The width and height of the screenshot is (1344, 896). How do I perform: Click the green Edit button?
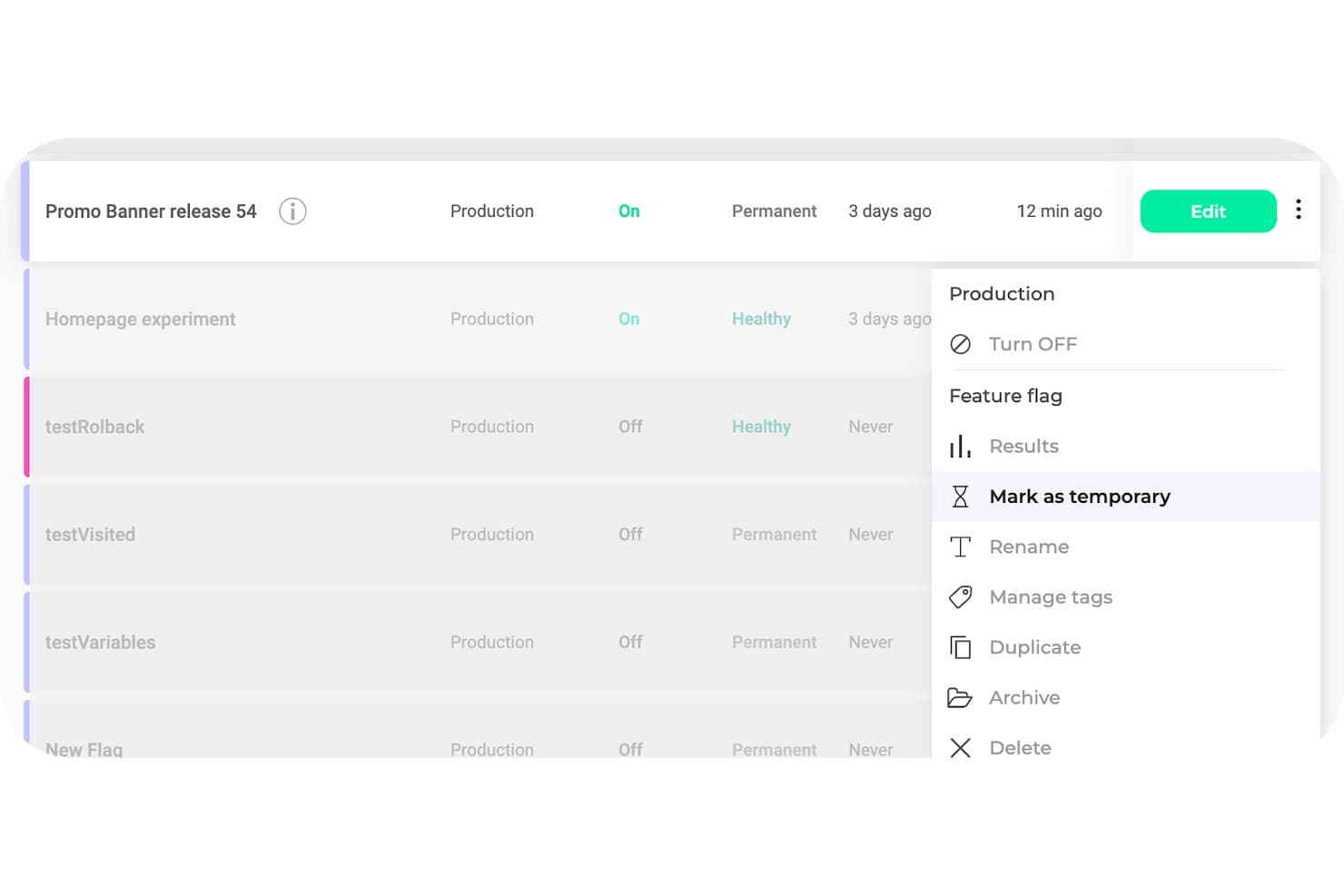[x=1208, y=212]
